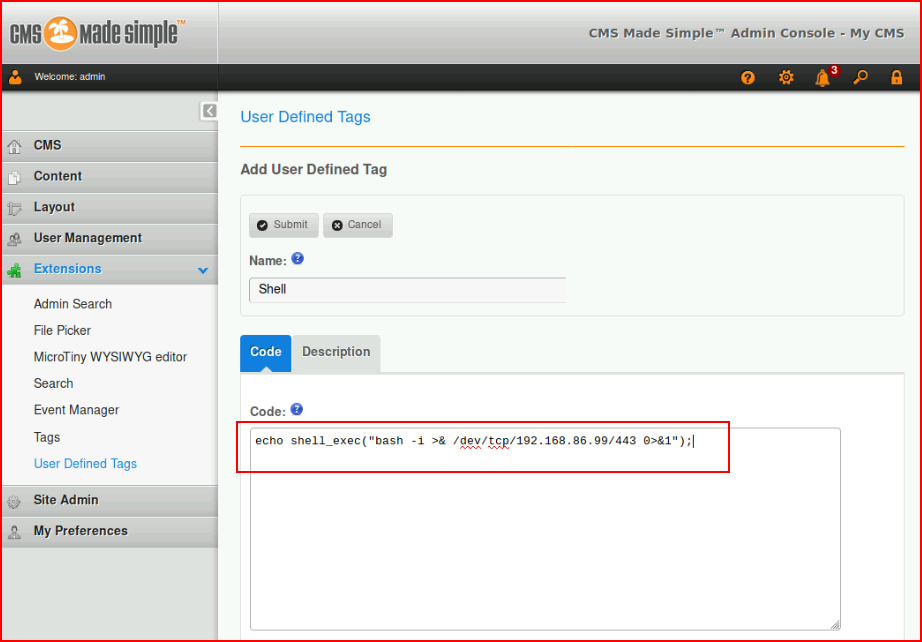Open settings gear icon in top bar

786,77
